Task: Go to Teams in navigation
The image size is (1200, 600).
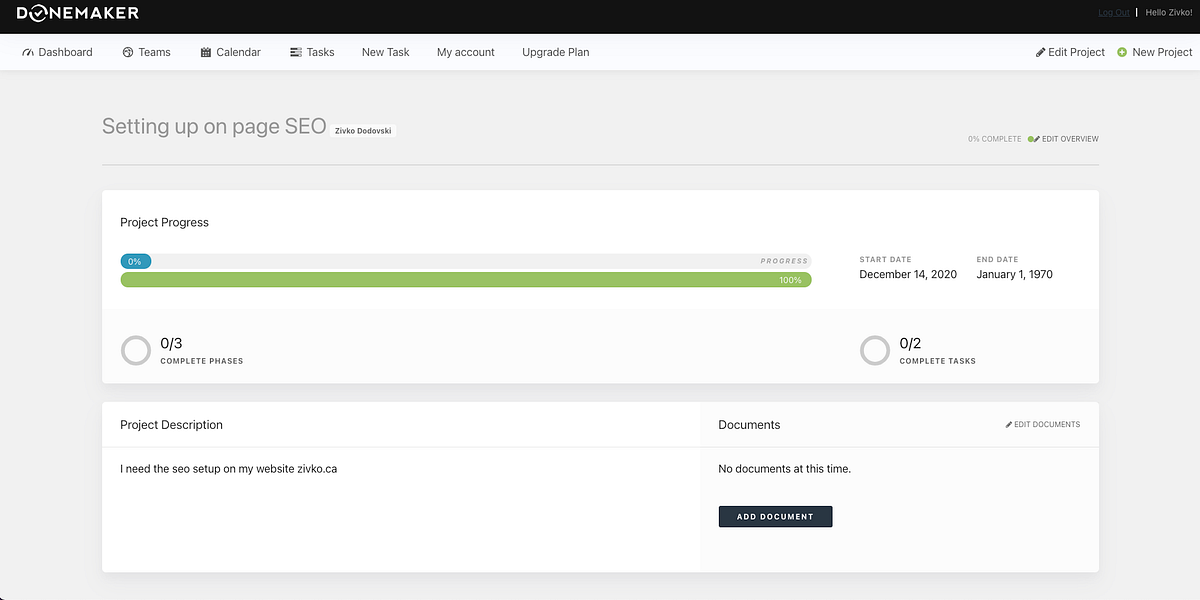Action: point(155,52)
